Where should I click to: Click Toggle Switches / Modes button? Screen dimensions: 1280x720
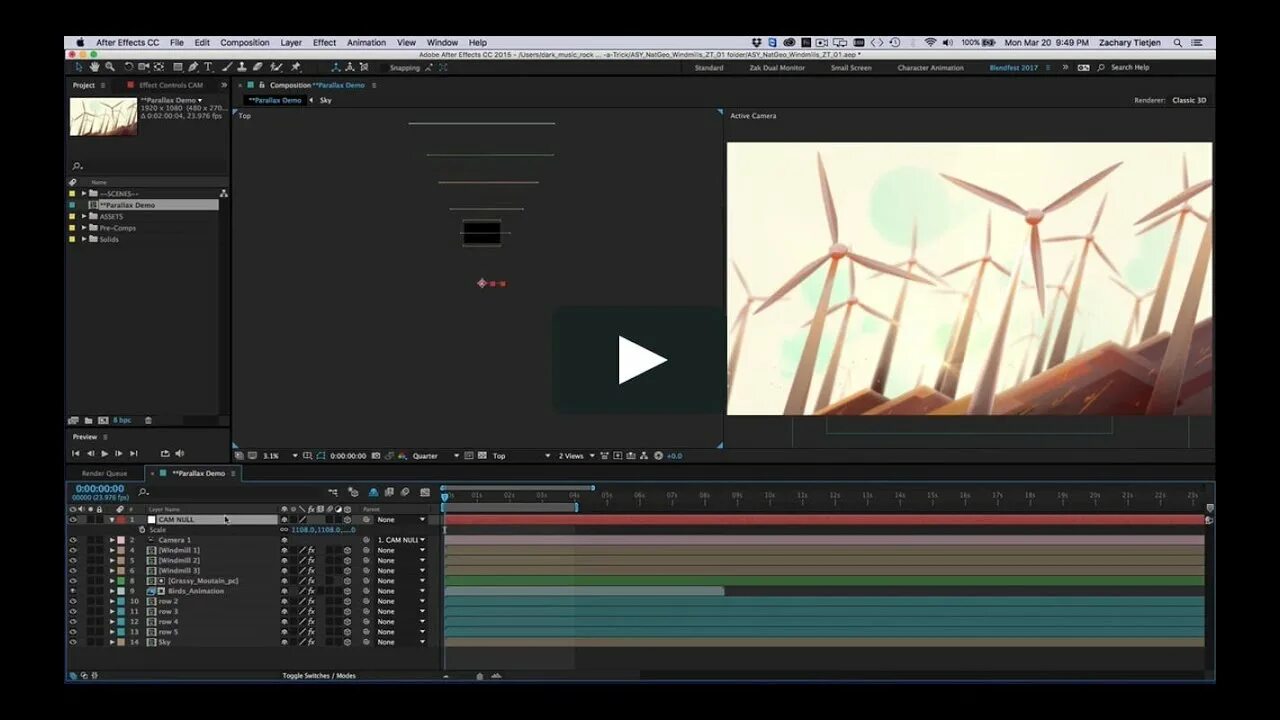pos(319,676)
